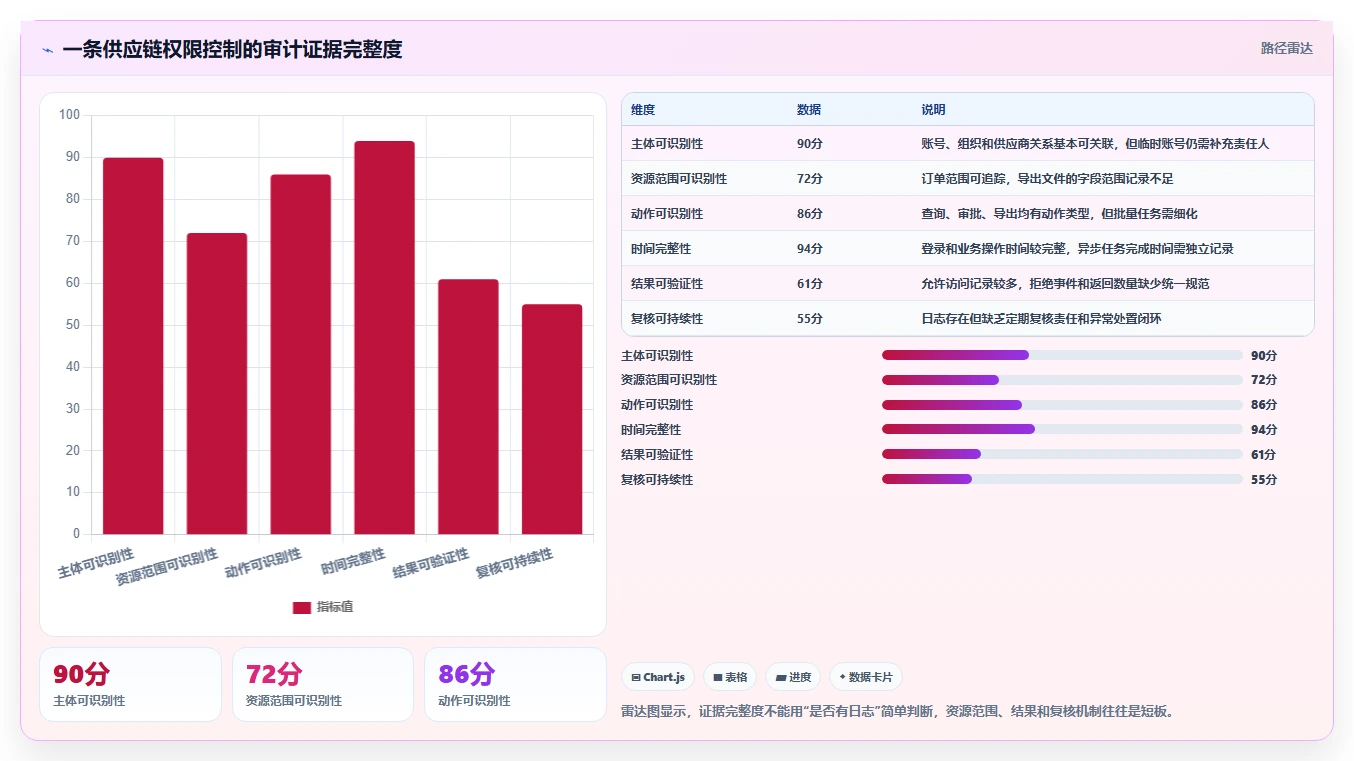This screenshot has width=1354, height=761.
Task: Click the 动作可识别性 bar in the chart
Action: 301,354
